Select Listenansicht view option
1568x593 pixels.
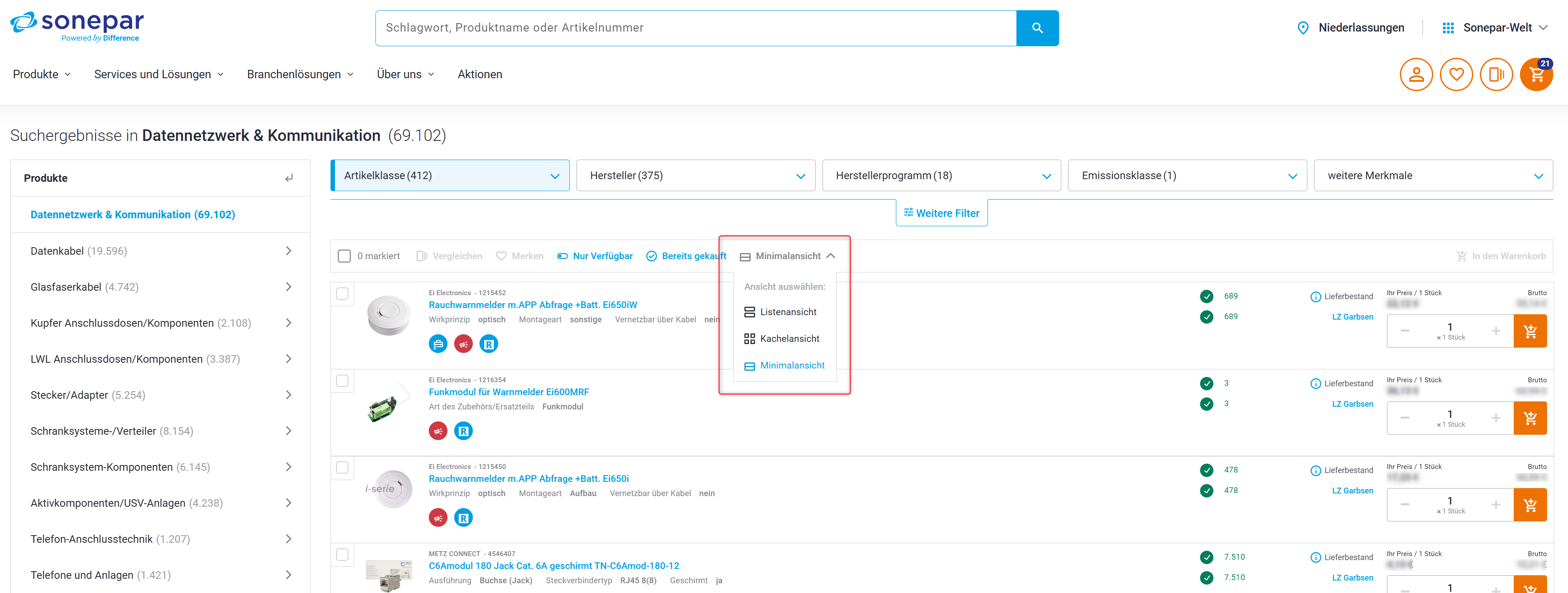[780, 312]
